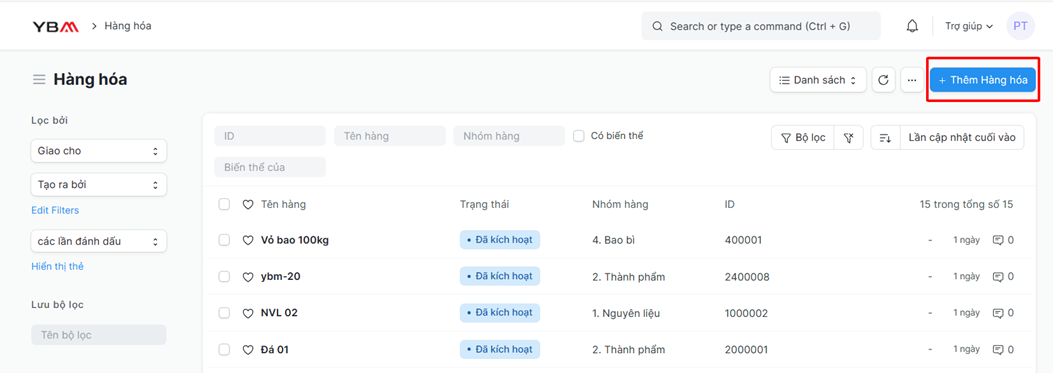Click the Thêm Hàng hóa button
The height and width of the screenshot is (373, 1053).
pyautogui.click(x=982, y=80)
